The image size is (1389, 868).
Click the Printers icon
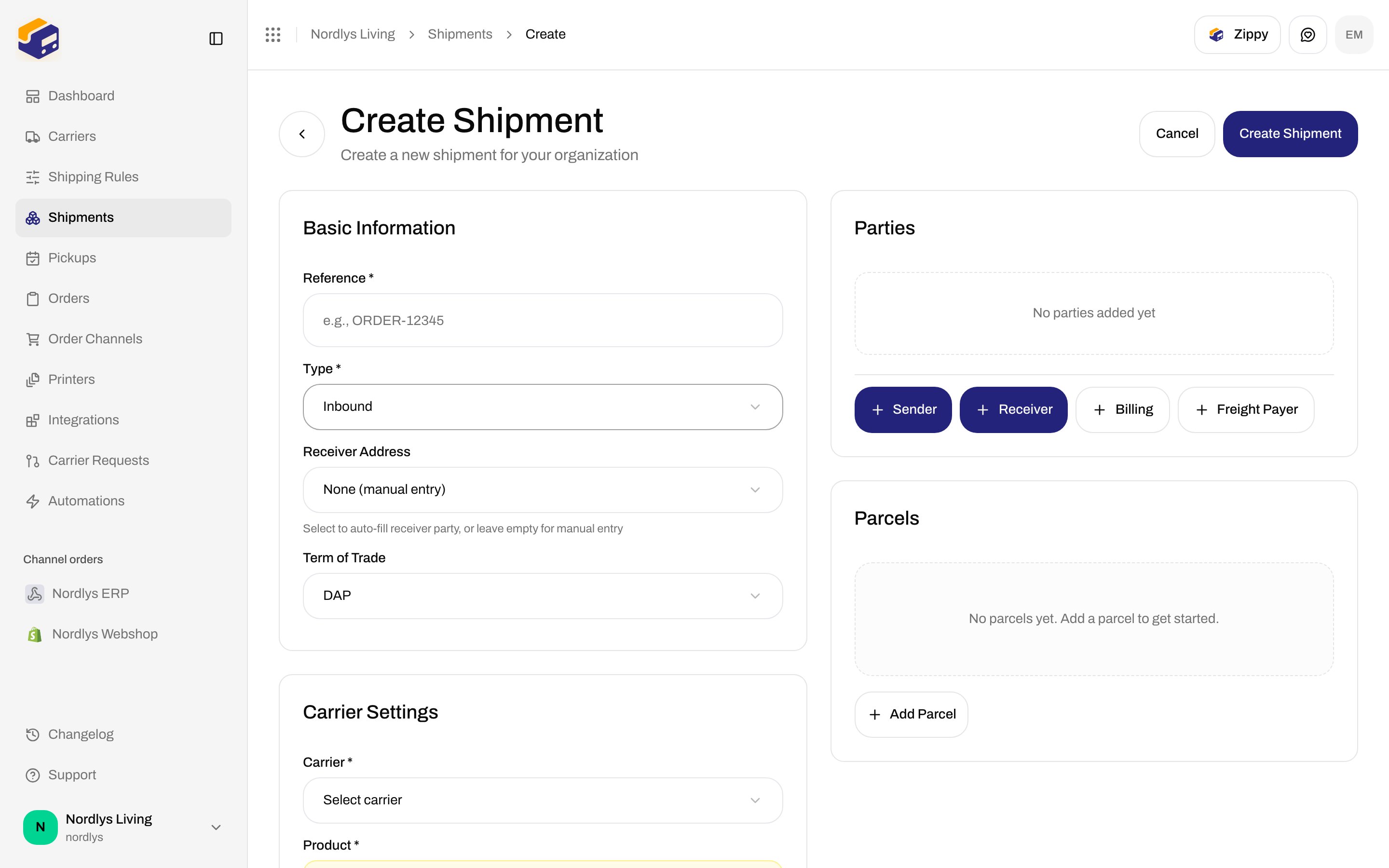(33, 380)
